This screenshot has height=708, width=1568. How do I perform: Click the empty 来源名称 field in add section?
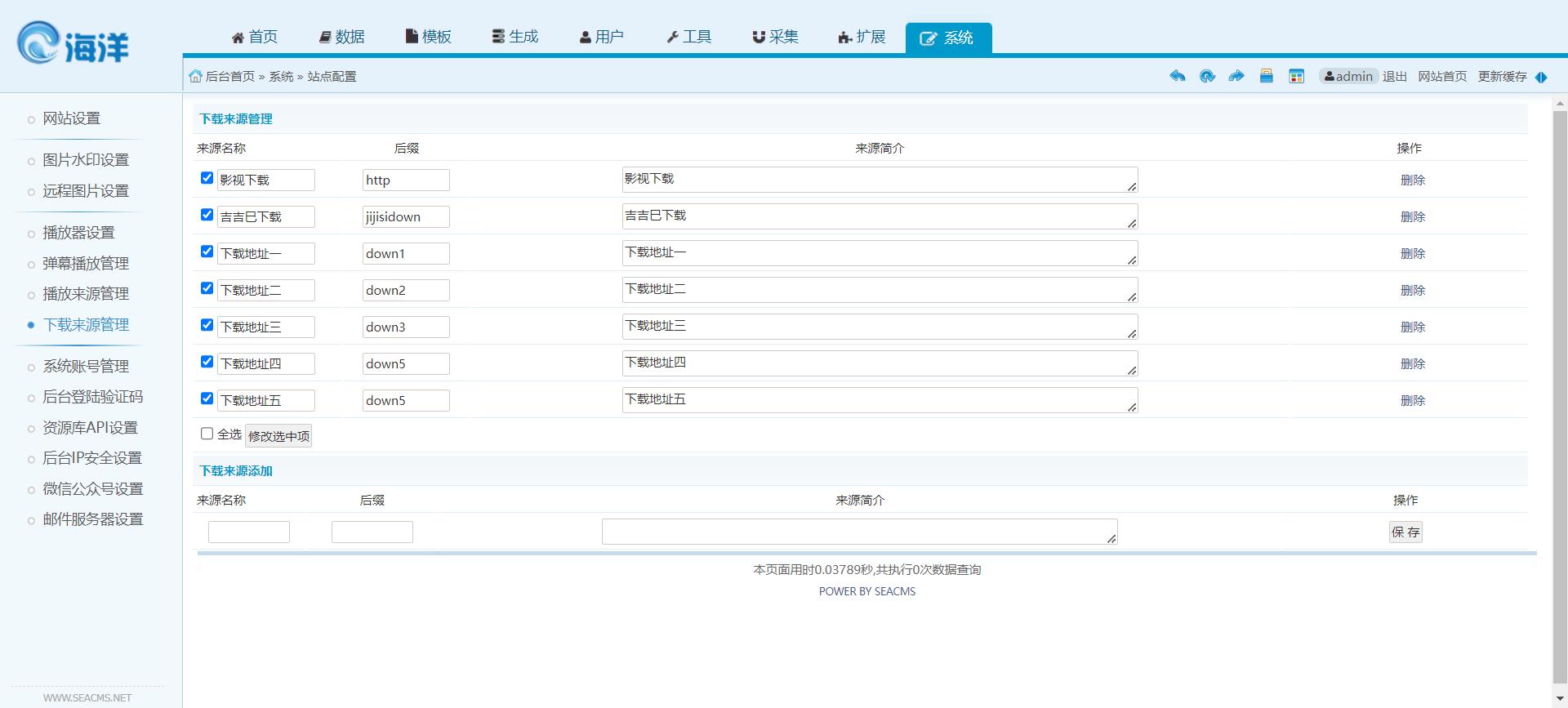tap(249, 532)
